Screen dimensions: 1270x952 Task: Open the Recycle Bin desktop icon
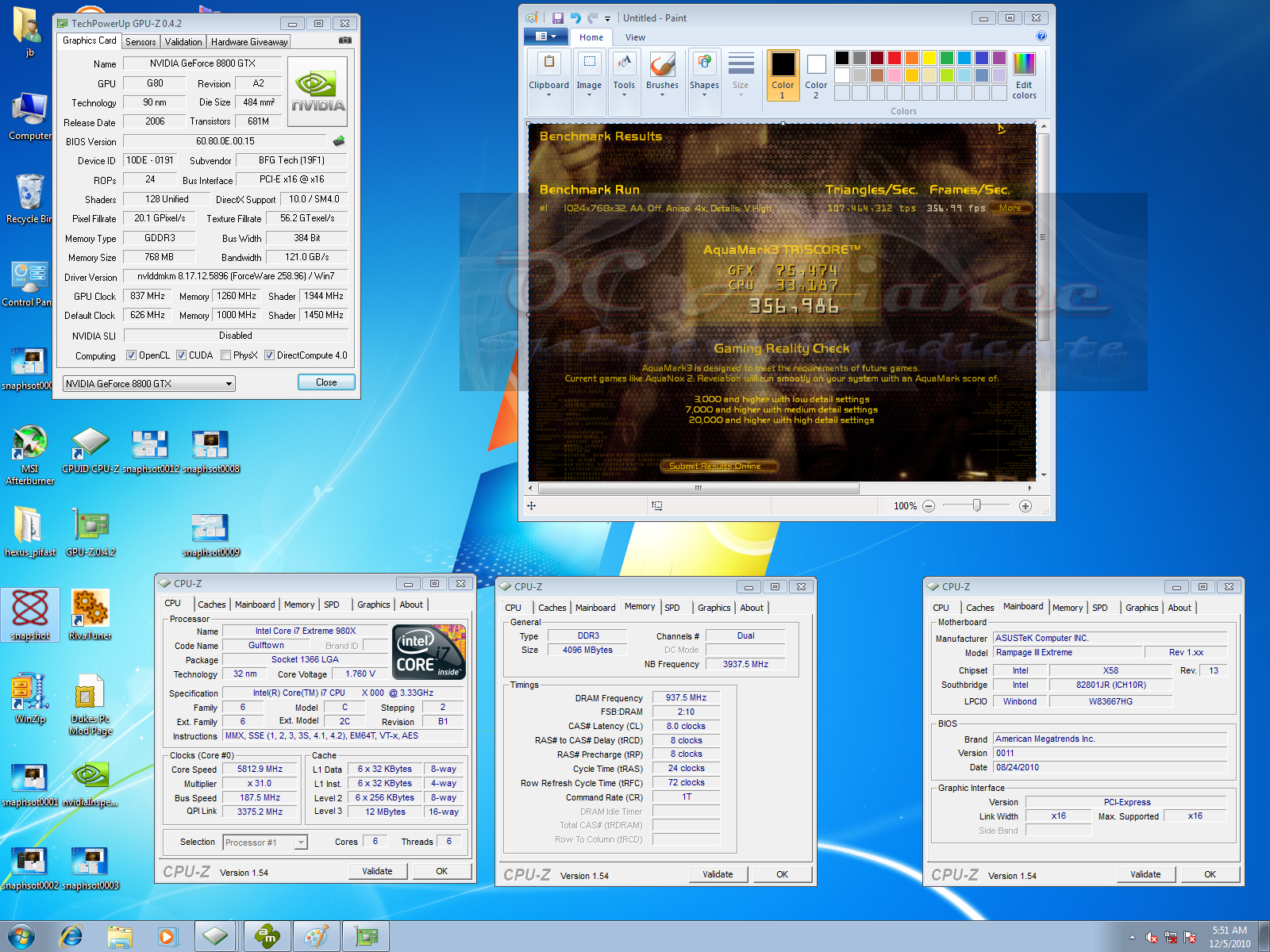coord(29,199)
